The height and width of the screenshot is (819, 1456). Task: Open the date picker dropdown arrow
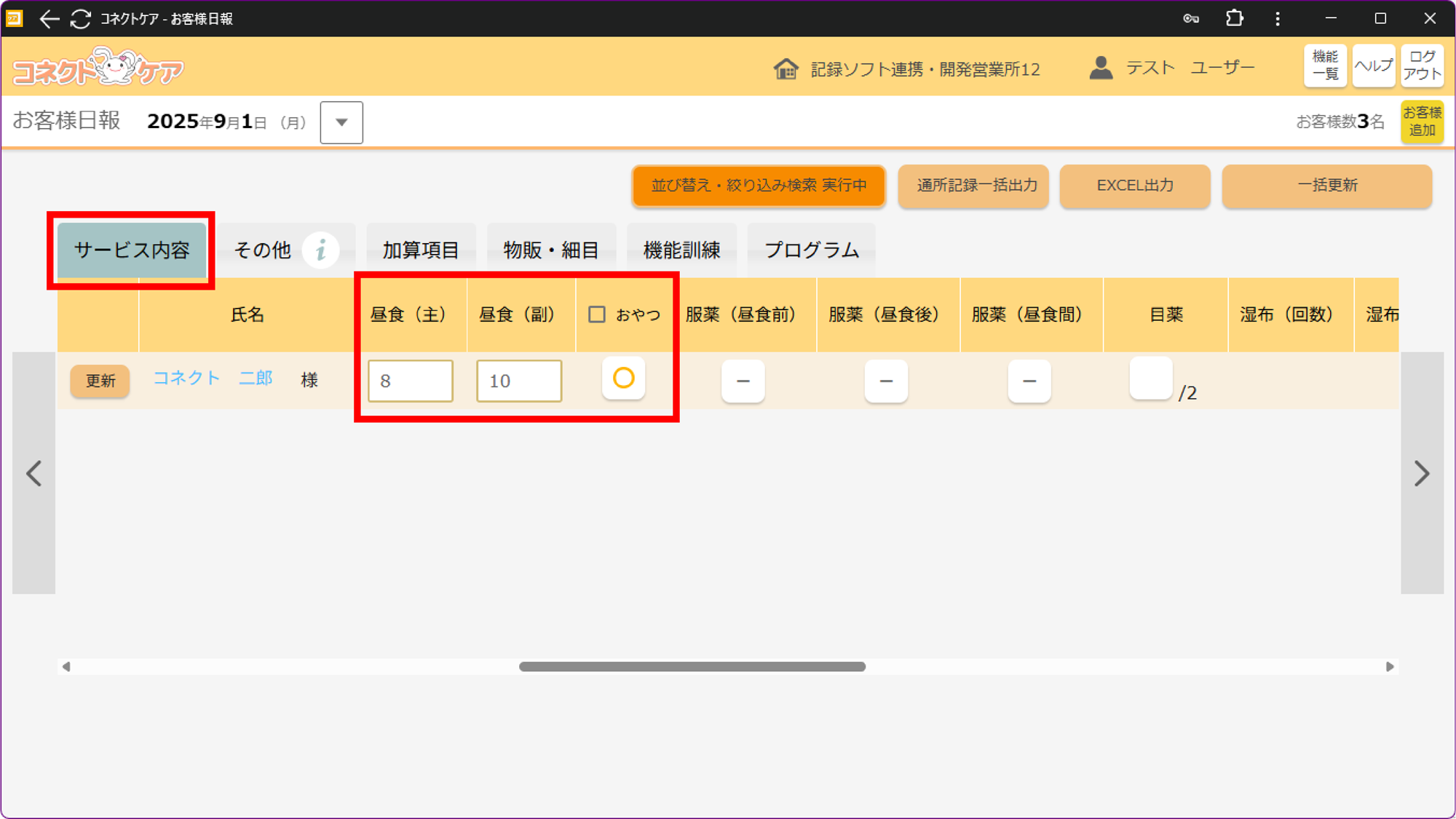[x=341, y=122]
